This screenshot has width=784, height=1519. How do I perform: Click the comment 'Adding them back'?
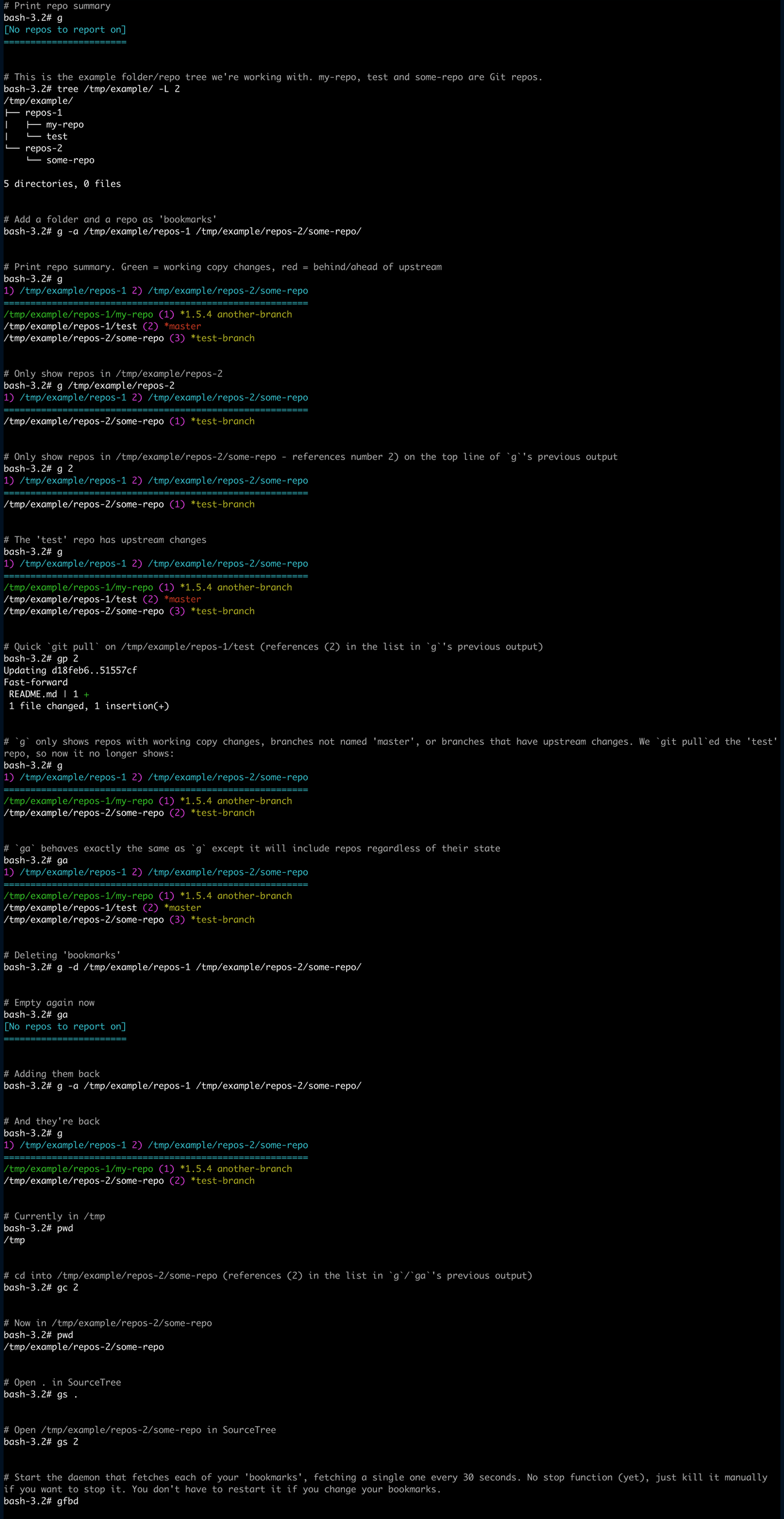[x=52, y=1074]
